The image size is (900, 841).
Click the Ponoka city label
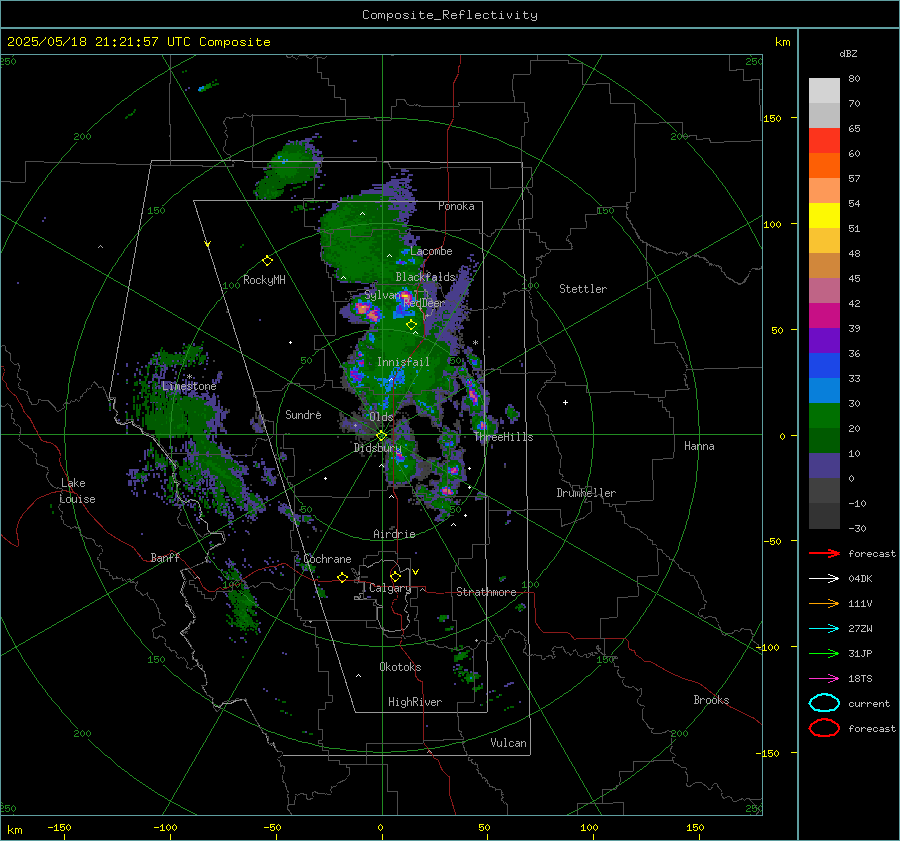(456, 206)
